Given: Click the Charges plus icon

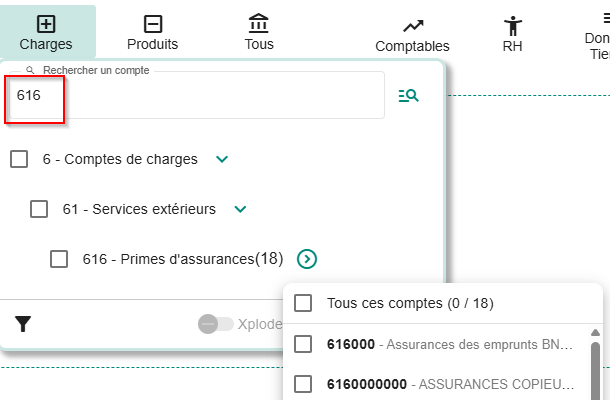Looking at the screenshot, I should [46, 24].
